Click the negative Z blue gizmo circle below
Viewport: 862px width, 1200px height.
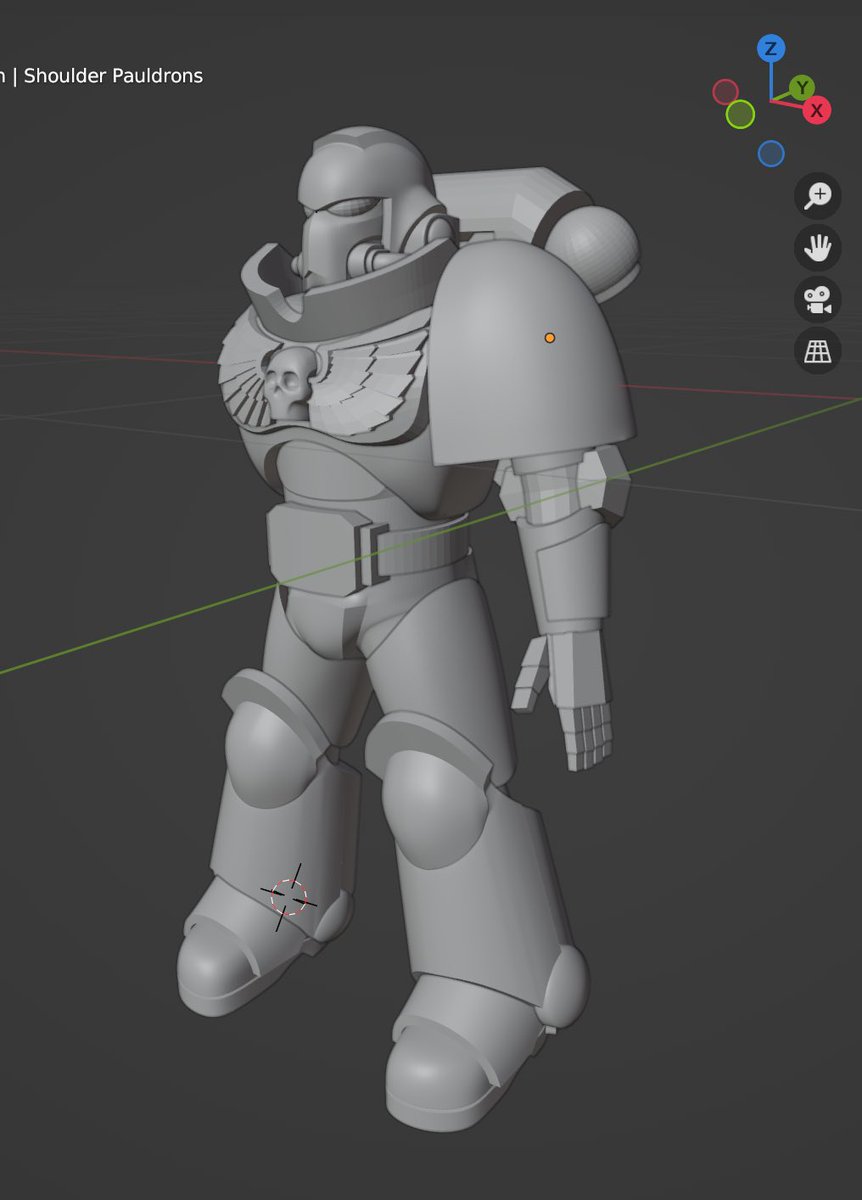(x=771, y=153)
